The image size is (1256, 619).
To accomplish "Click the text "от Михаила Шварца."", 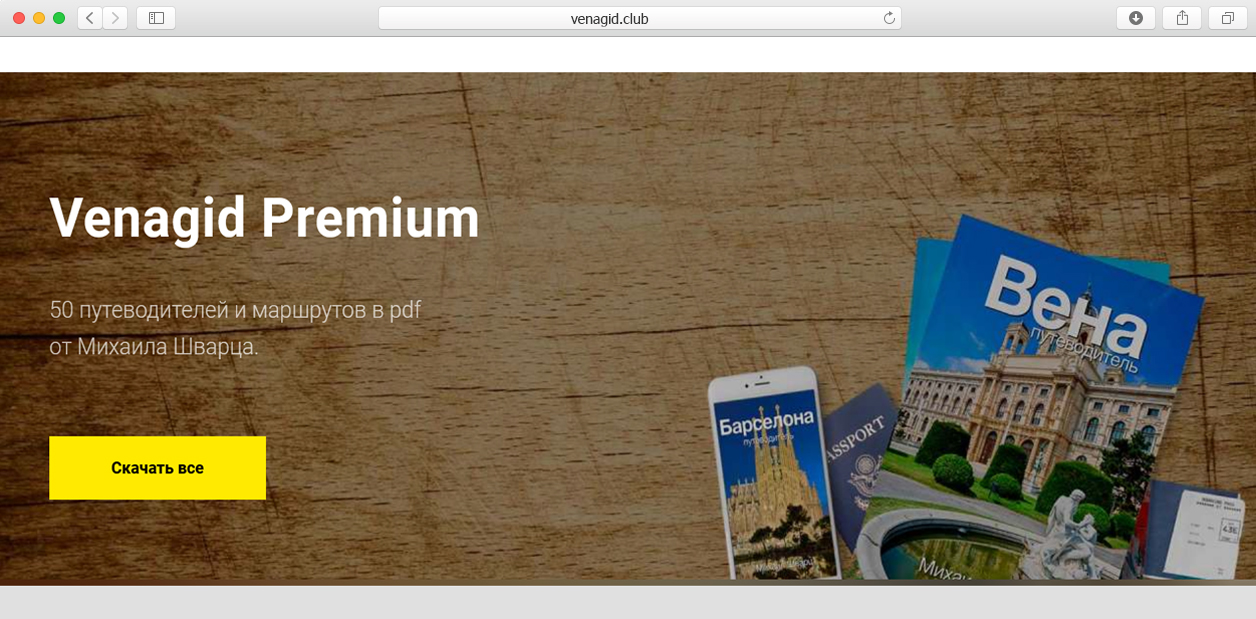I will coord(154,348).
